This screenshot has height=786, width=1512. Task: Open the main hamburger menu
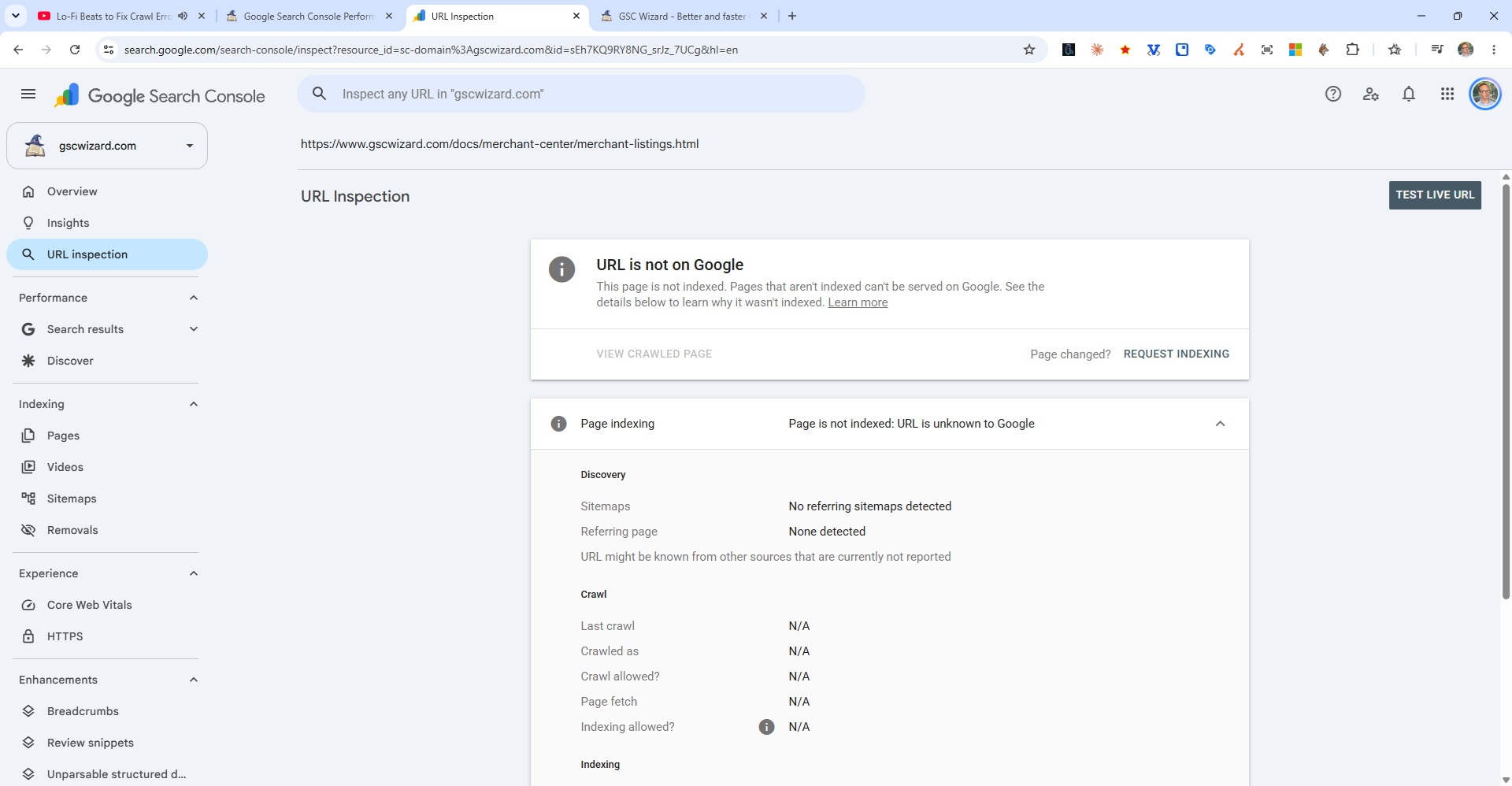[28, 95]
